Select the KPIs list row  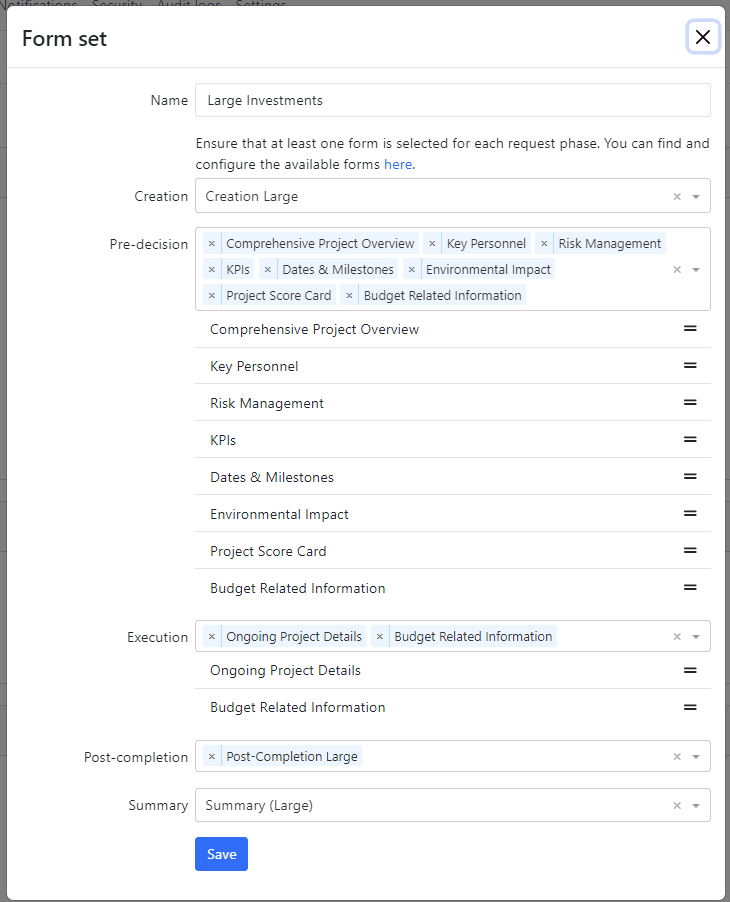point(453,439)
